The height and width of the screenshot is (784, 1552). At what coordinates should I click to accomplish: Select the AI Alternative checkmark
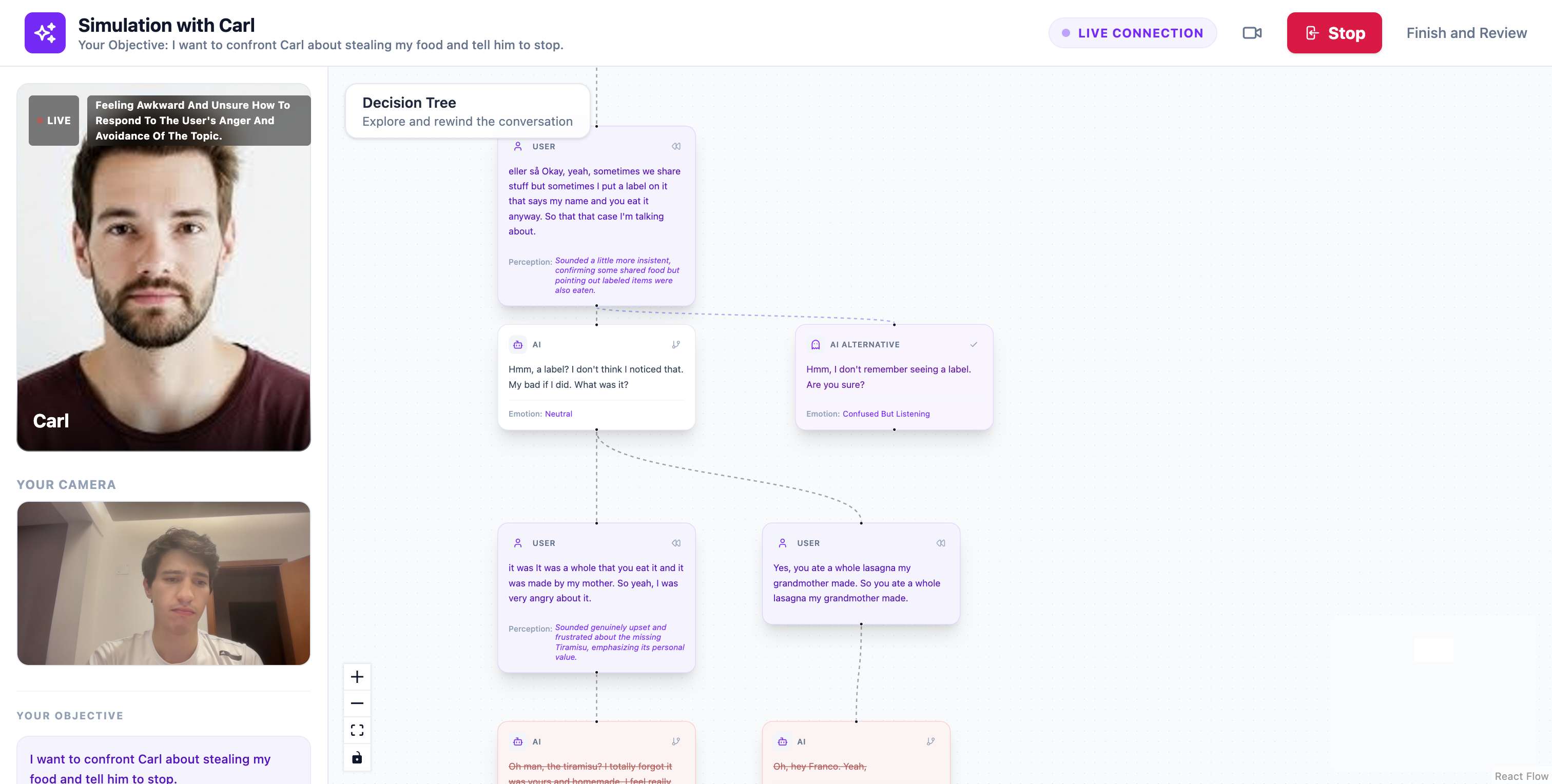973,344
